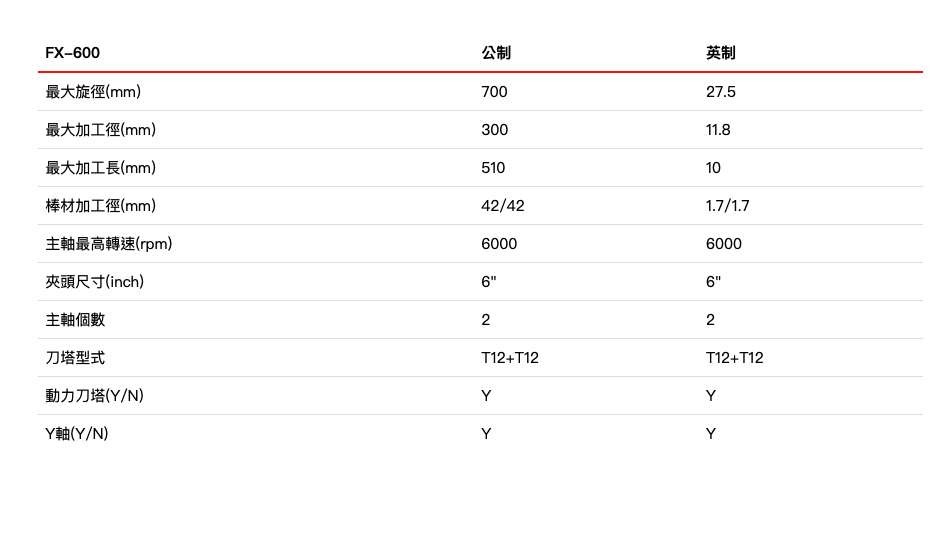Viewport: 945px width, 551px height.
Task: Click the 最大加工長(mm) row label
Action: [x=101, y=168]
